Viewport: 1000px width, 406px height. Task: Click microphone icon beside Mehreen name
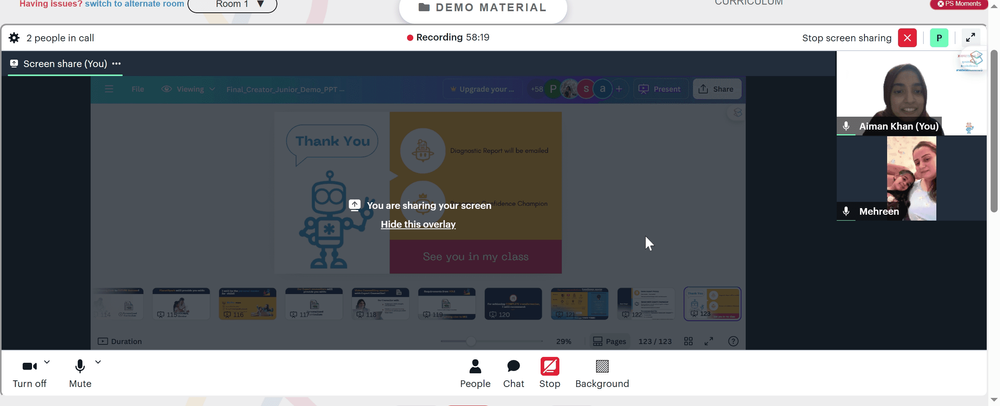847,211
